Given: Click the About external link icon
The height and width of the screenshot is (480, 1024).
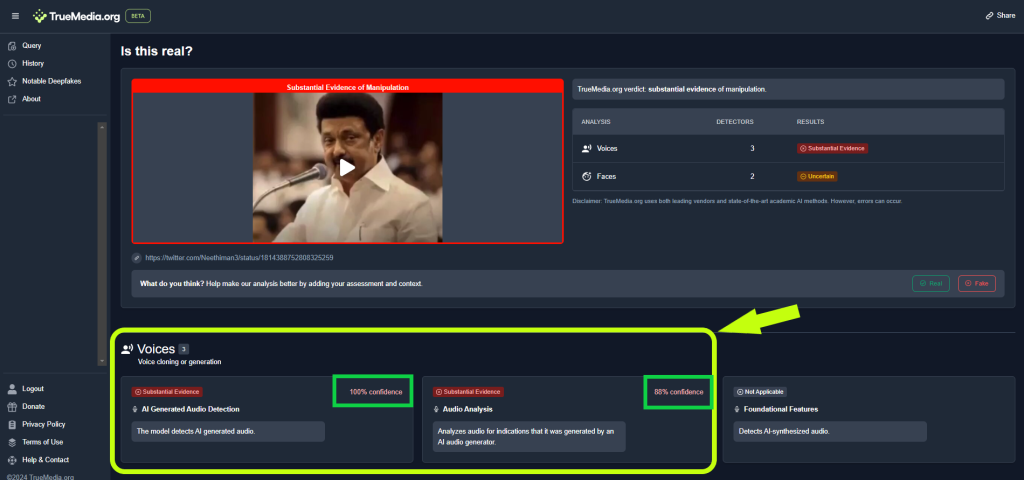Looking at the screenshot, I should [x=12, y=99].
